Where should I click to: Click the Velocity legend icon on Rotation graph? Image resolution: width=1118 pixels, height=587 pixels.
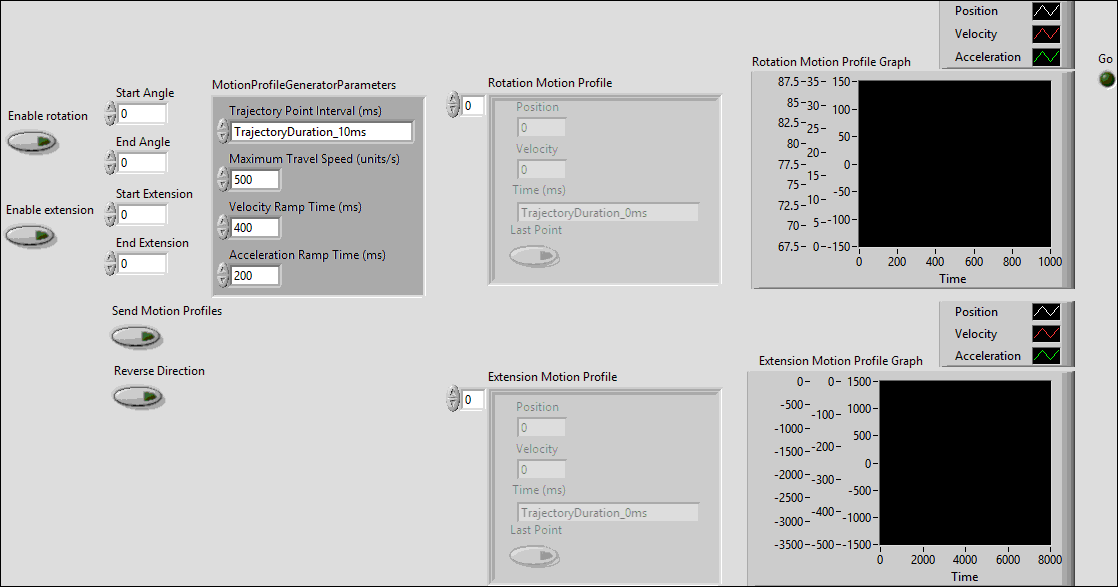(x=1046, y=33)
